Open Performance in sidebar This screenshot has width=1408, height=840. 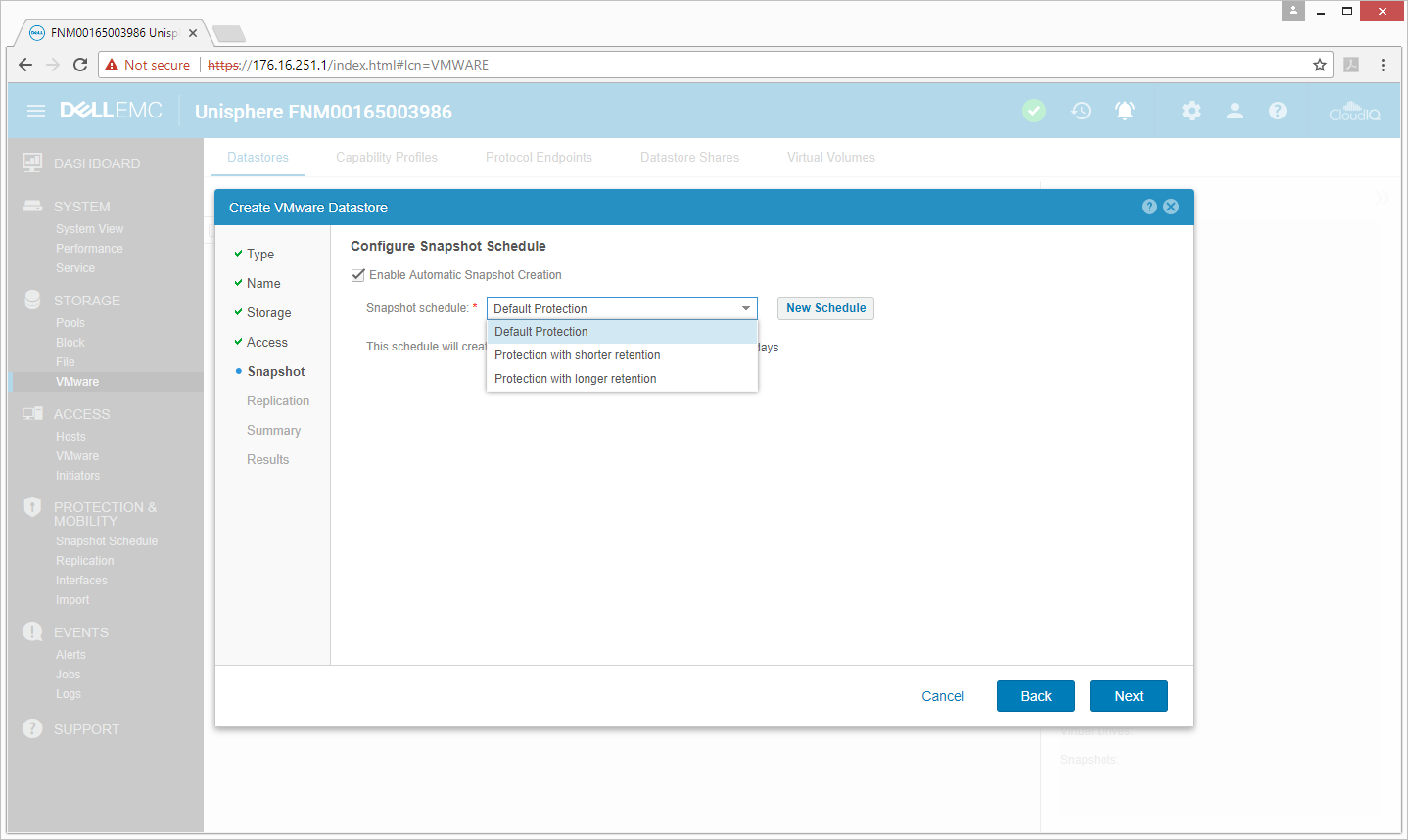[x=89, y=249]
